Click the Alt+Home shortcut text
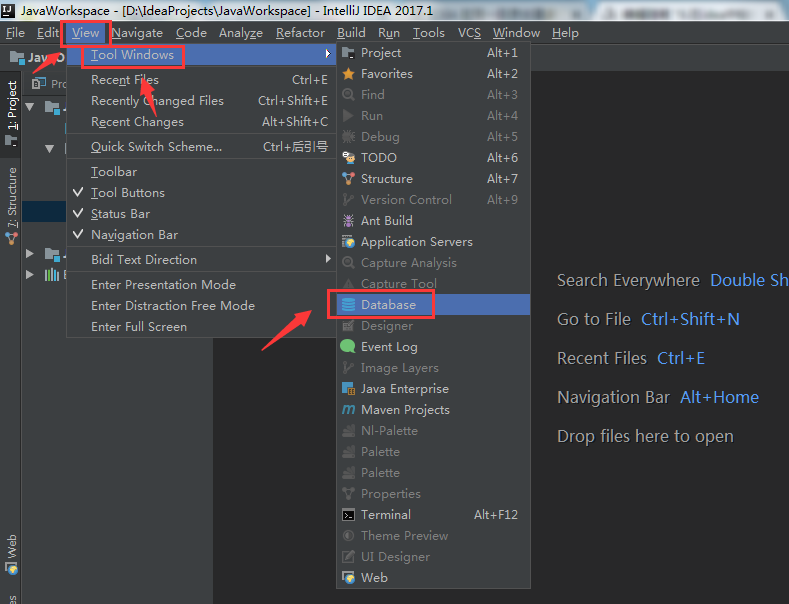 point(720,398)
